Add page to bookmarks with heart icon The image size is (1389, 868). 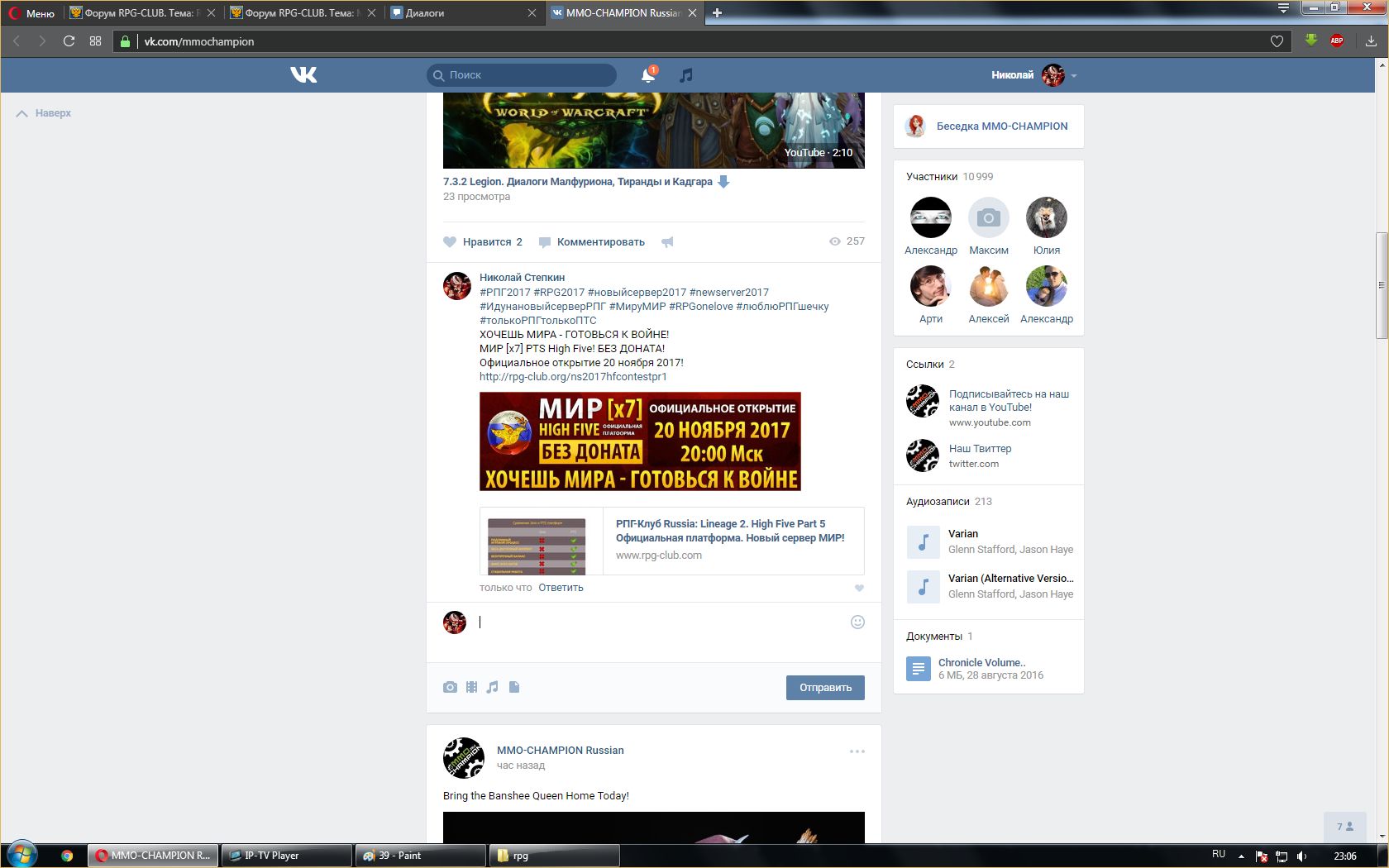click(1277, 41)
